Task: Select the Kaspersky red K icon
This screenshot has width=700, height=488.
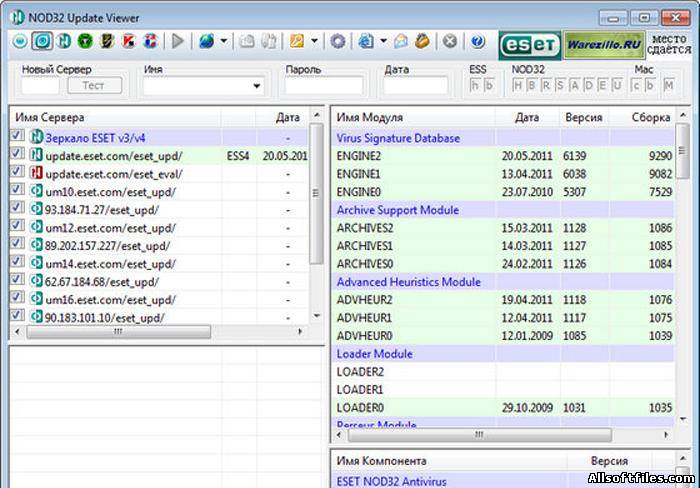Action: 129,41
